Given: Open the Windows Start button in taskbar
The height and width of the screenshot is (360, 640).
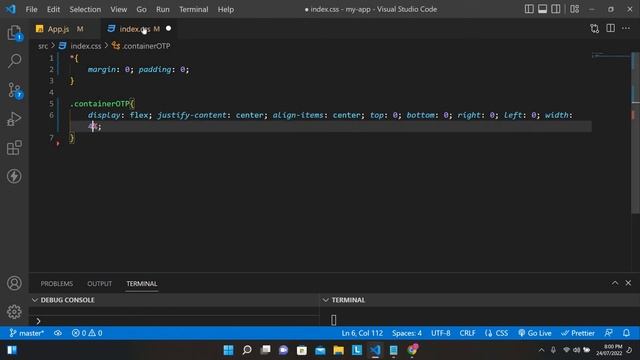Looking at the screenshot, I should point(228,350).
